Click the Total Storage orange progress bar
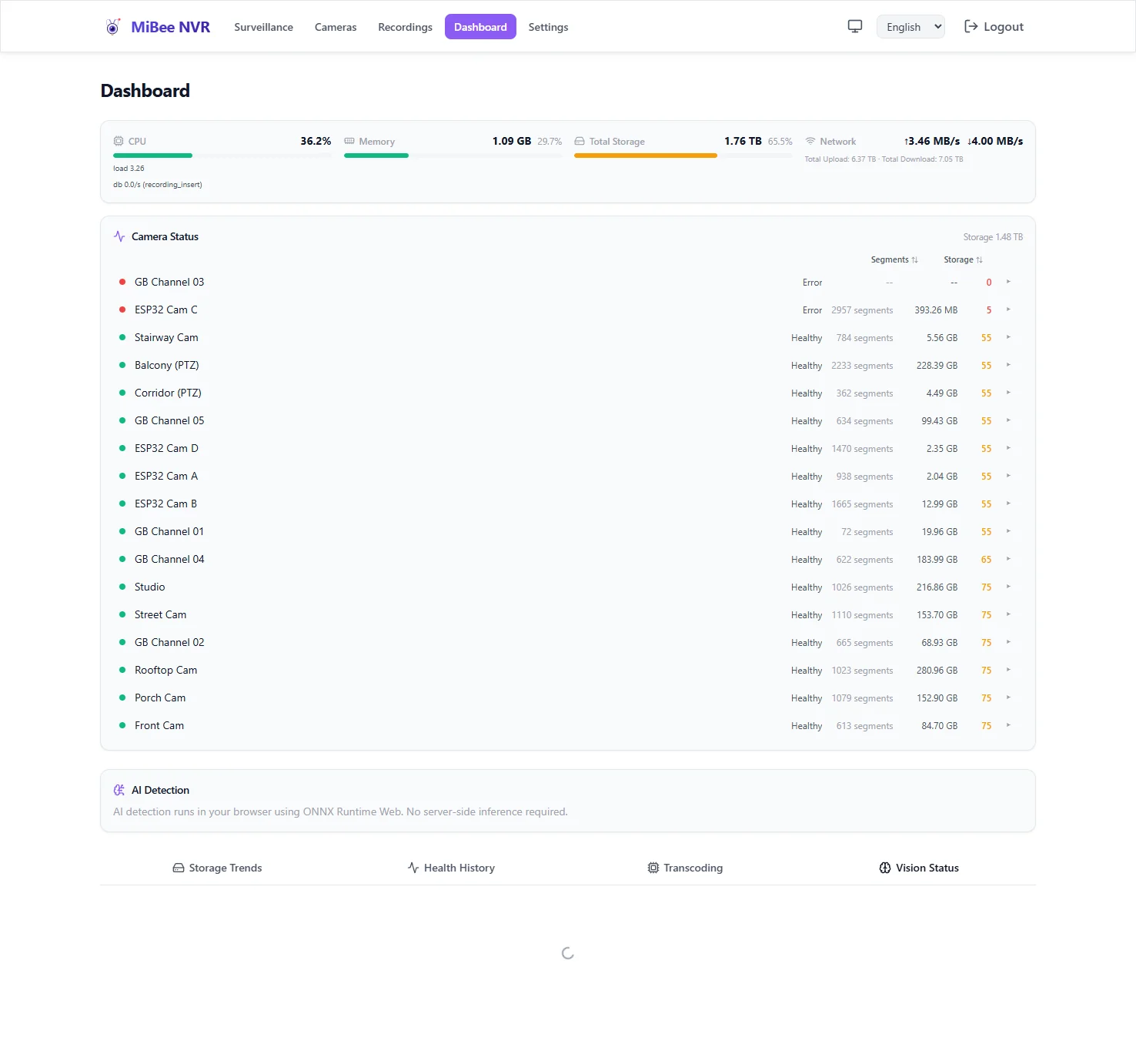 (x=646, y=156)
